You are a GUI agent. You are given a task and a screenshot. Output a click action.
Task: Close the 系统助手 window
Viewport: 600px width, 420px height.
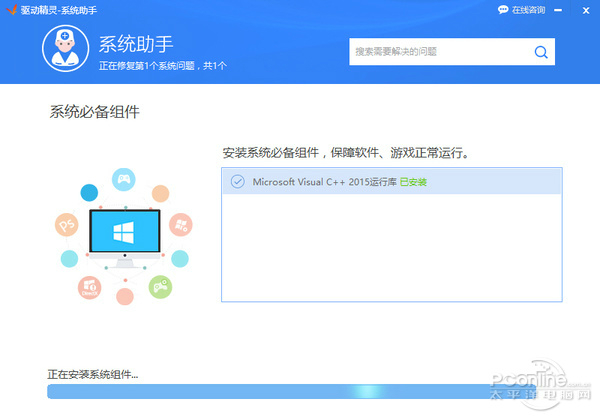(586, 10)
